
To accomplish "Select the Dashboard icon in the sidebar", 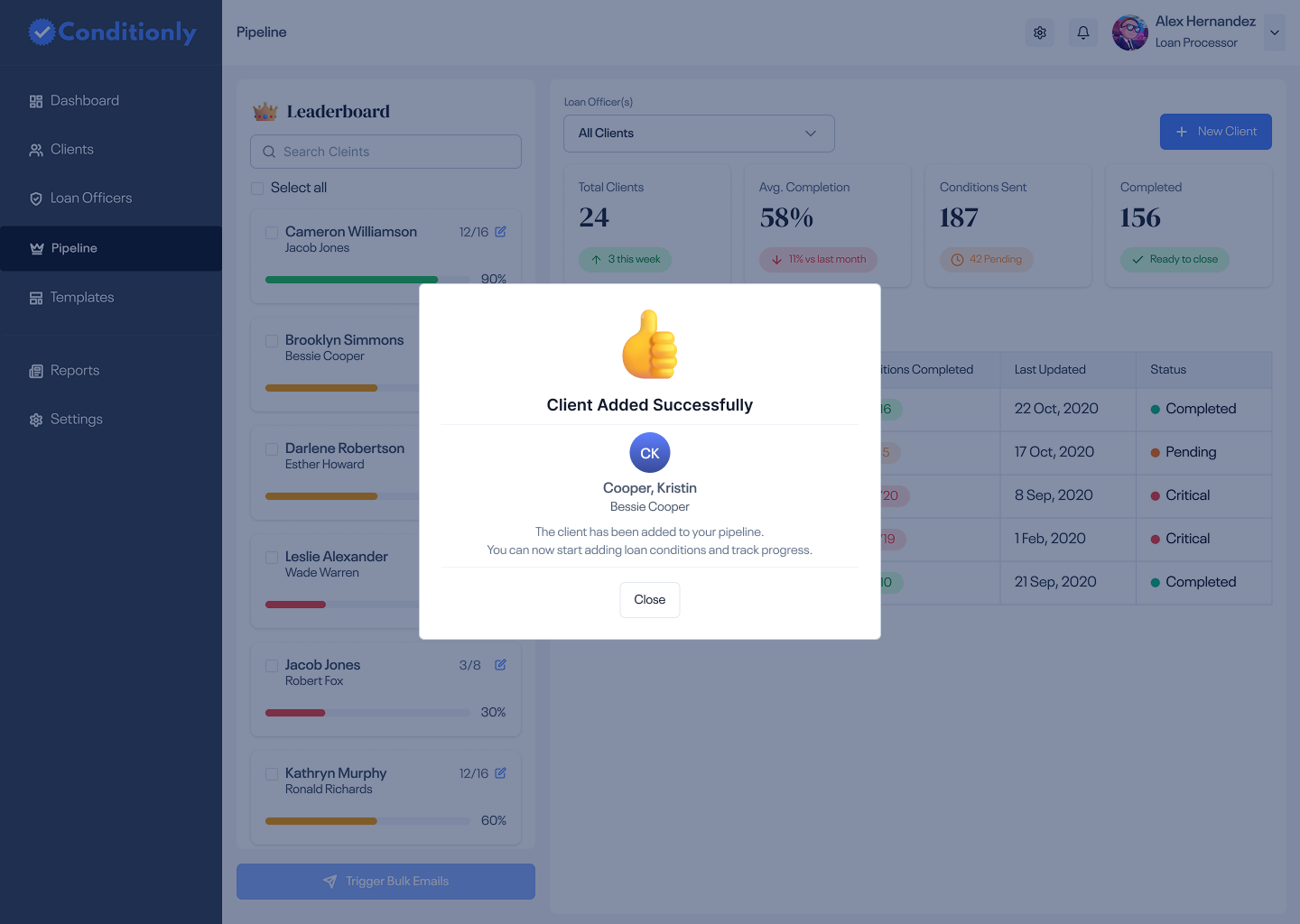I will pos(36,100).
